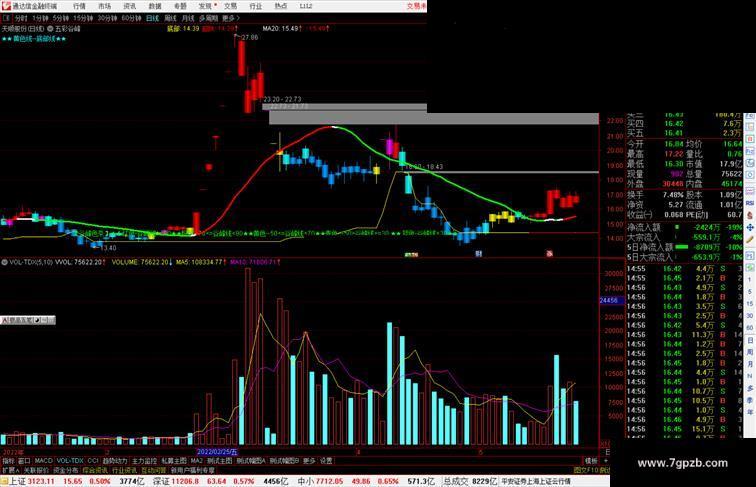Select the 多周期 multi-period view
Viewport: 756px width, 487px height.
point(209,18)
